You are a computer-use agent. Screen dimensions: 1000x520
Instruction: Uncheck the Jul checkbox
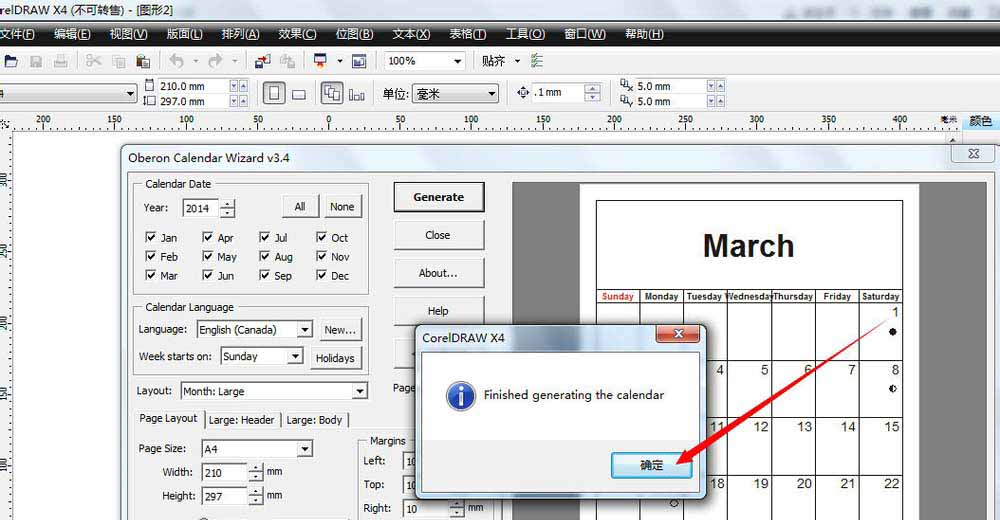[265, 237]
